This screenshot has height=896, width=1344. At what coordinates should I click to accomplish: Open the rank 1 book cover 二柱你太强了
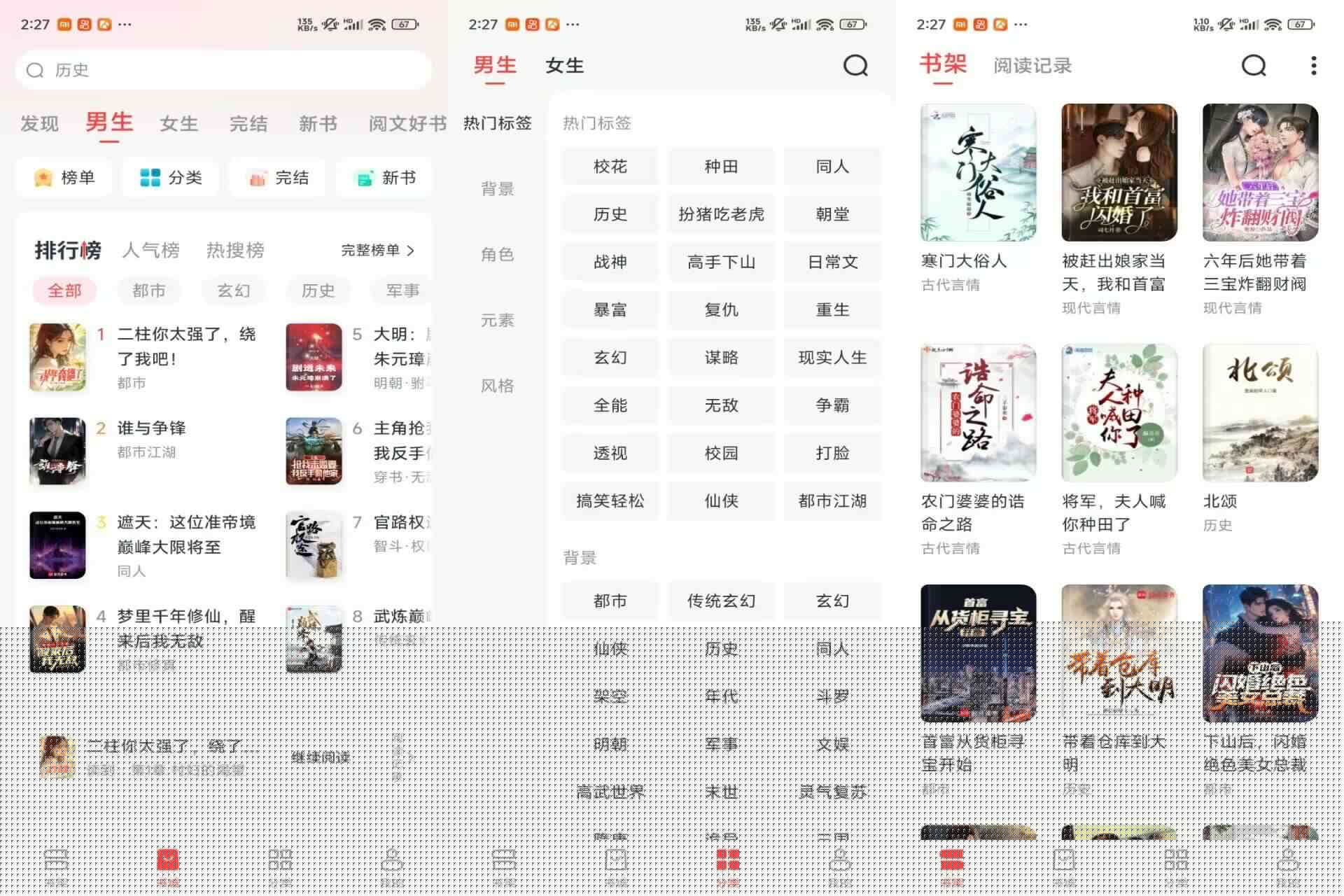[57, 357]
